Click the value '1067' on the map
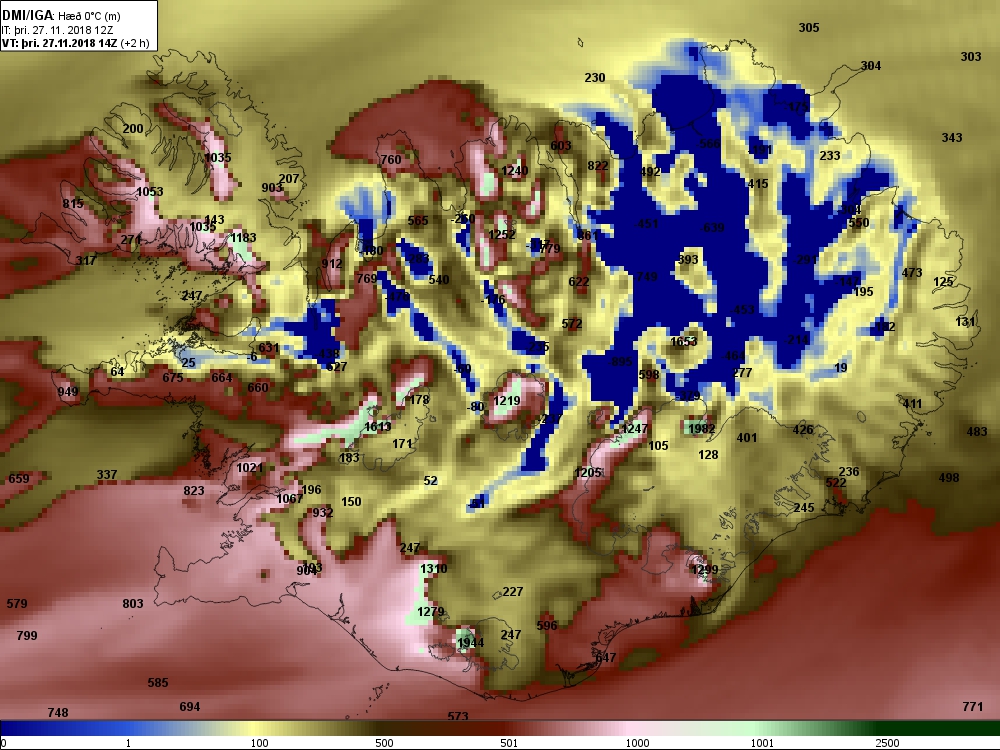 coord(290,499)
